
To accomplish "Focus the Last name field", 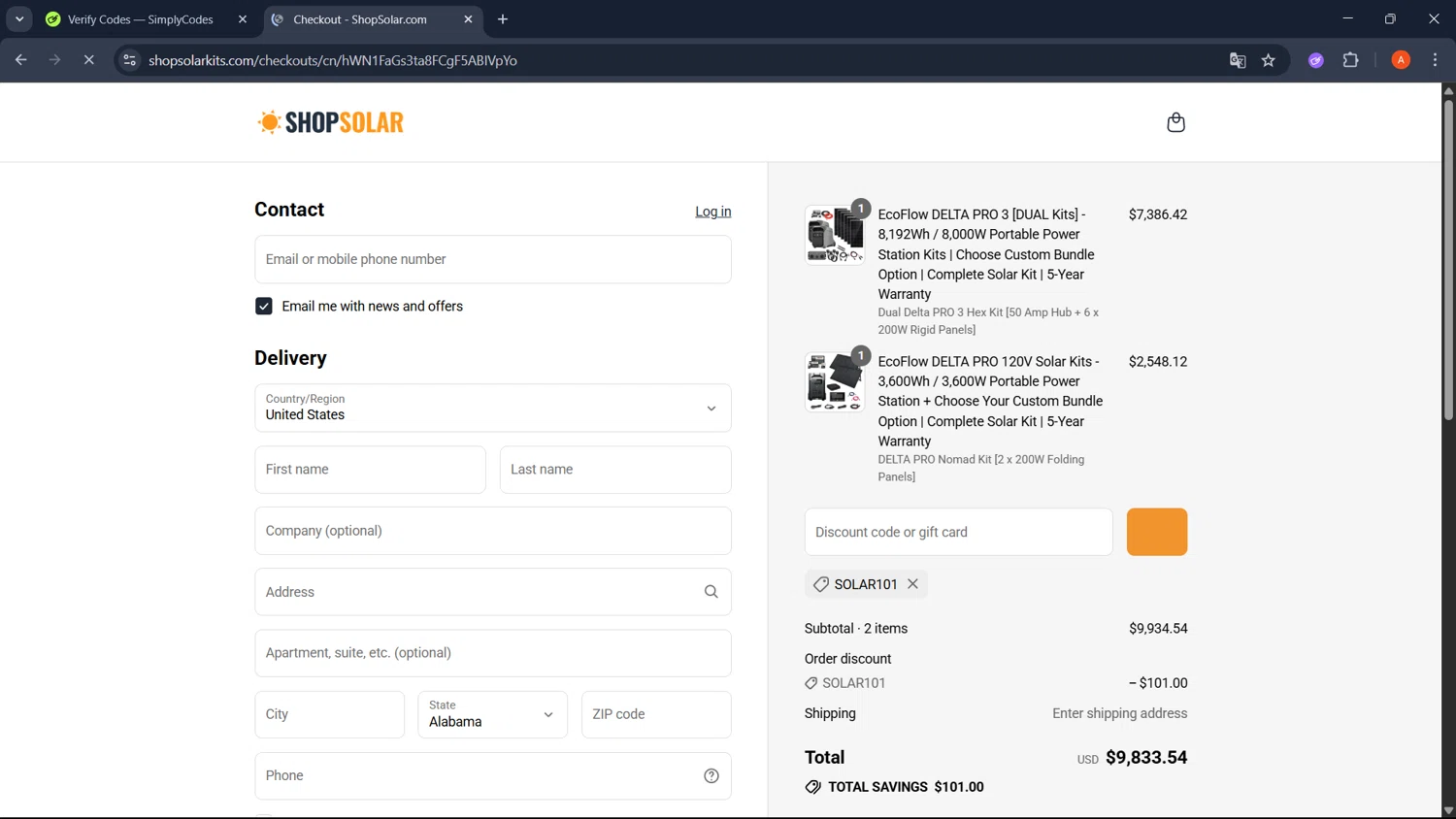I will (x=615, y=470).
